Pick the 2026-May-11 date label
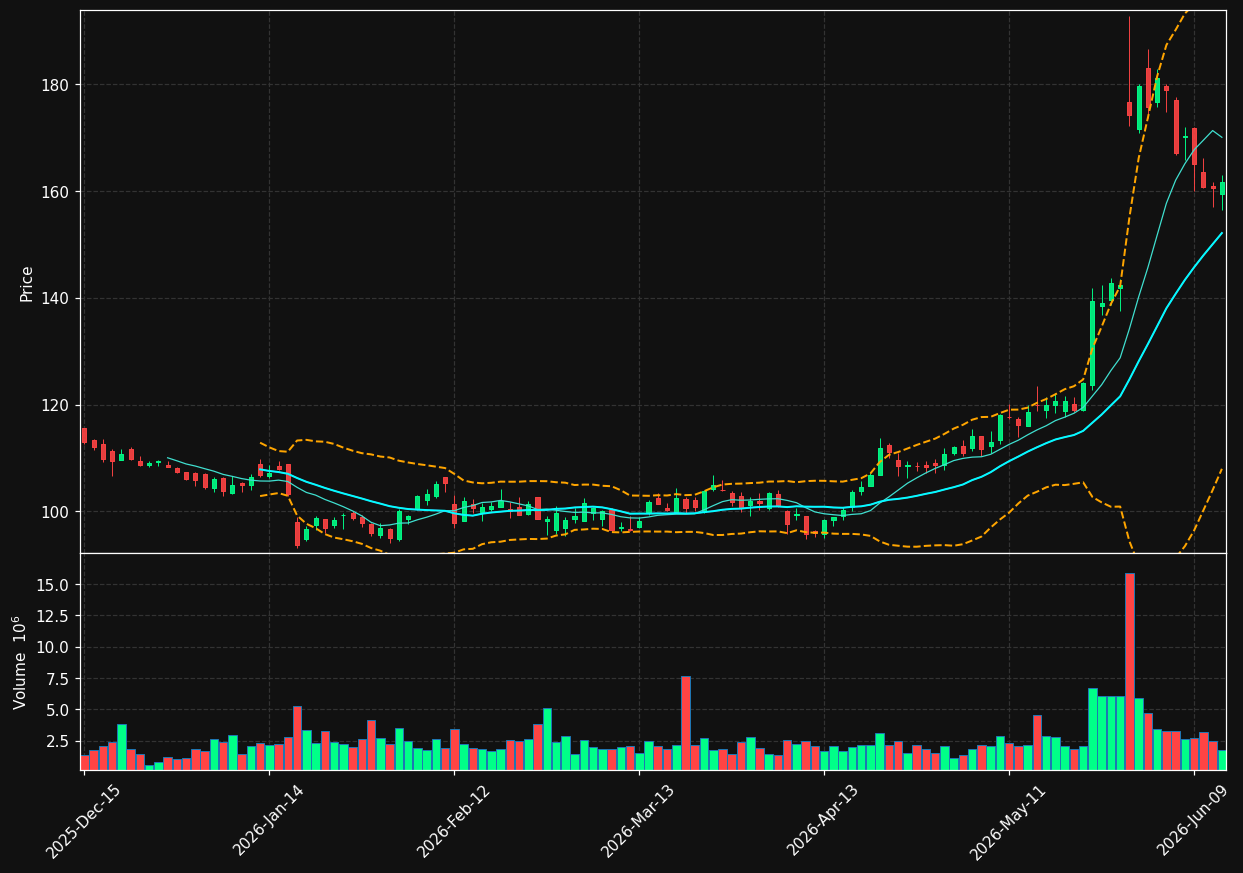 (1008, 820)
